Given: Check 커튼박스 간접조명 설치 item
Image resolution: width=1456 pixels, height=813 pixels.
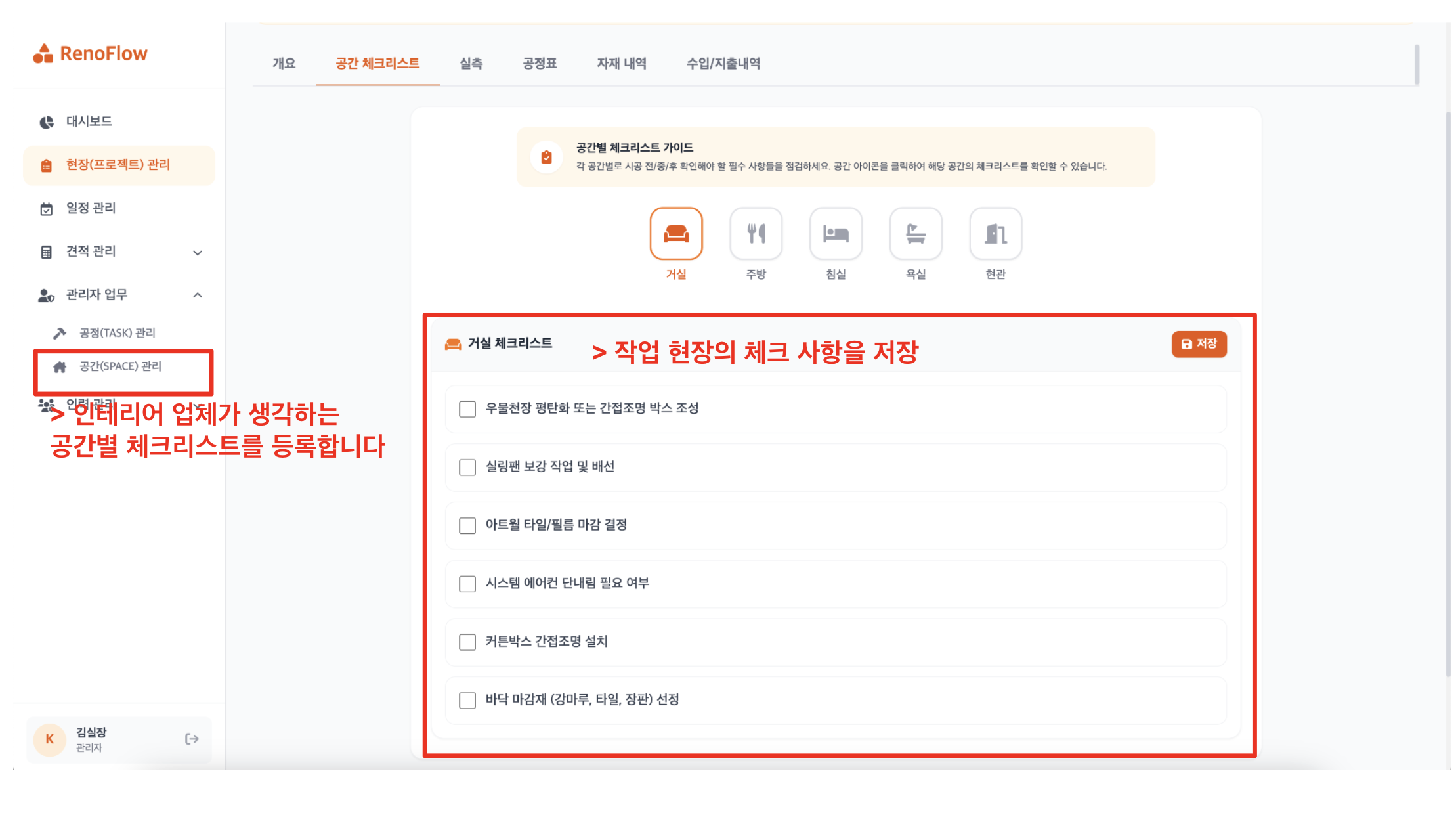Looking at the screenshot, I should point(467,642).
